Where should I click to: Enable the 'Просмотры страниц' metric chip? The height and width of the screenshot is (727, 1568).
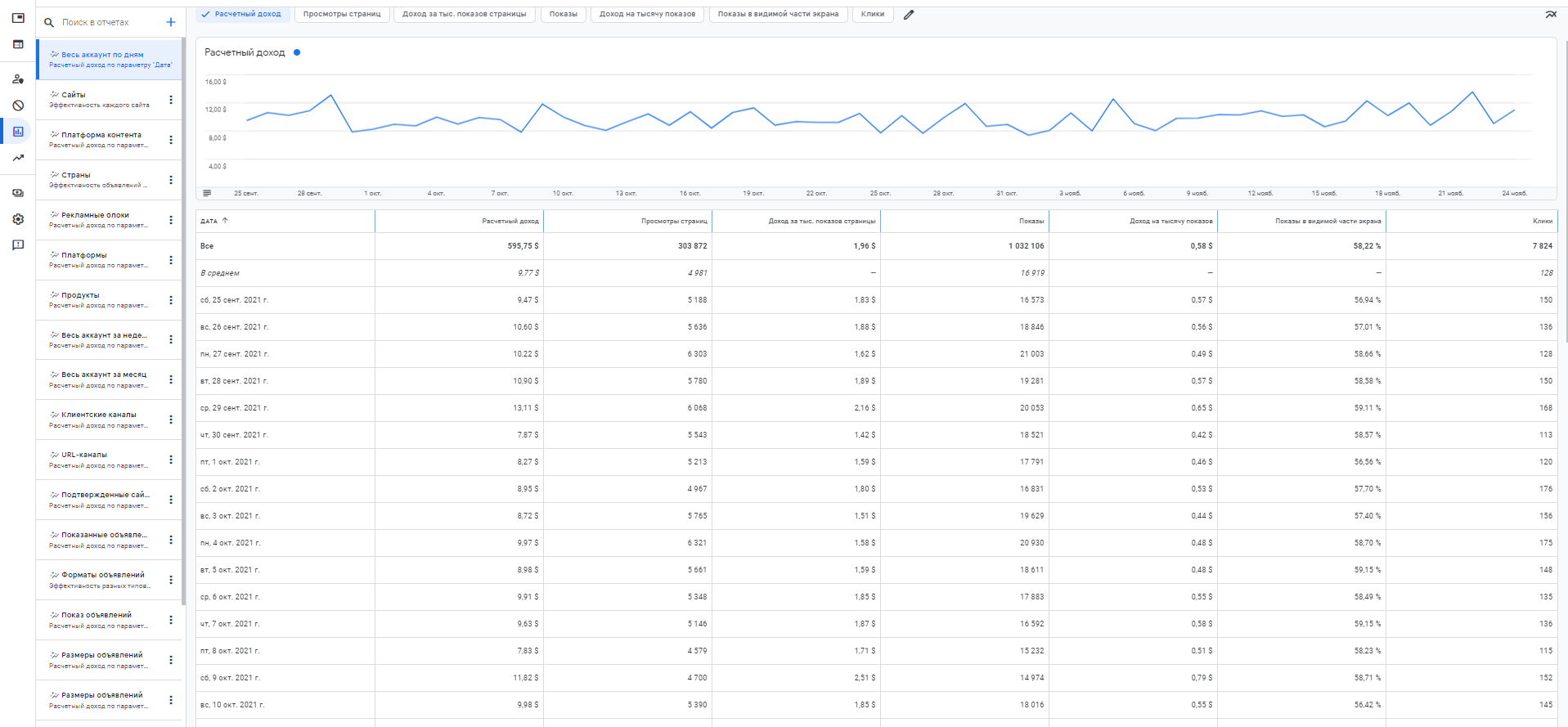coord(342,14)
